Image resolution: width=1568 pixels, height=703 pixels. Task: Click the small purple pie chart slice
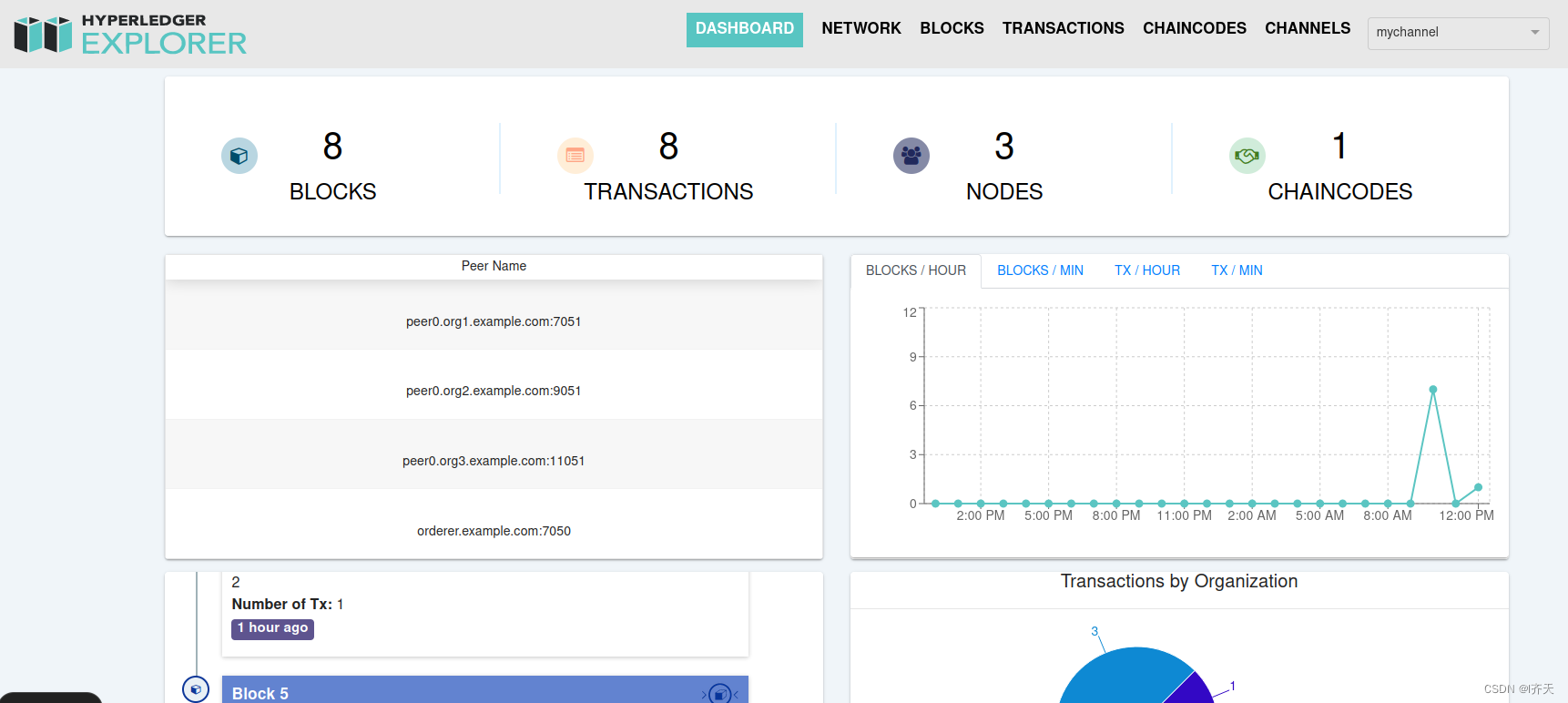click(1191, 689)
